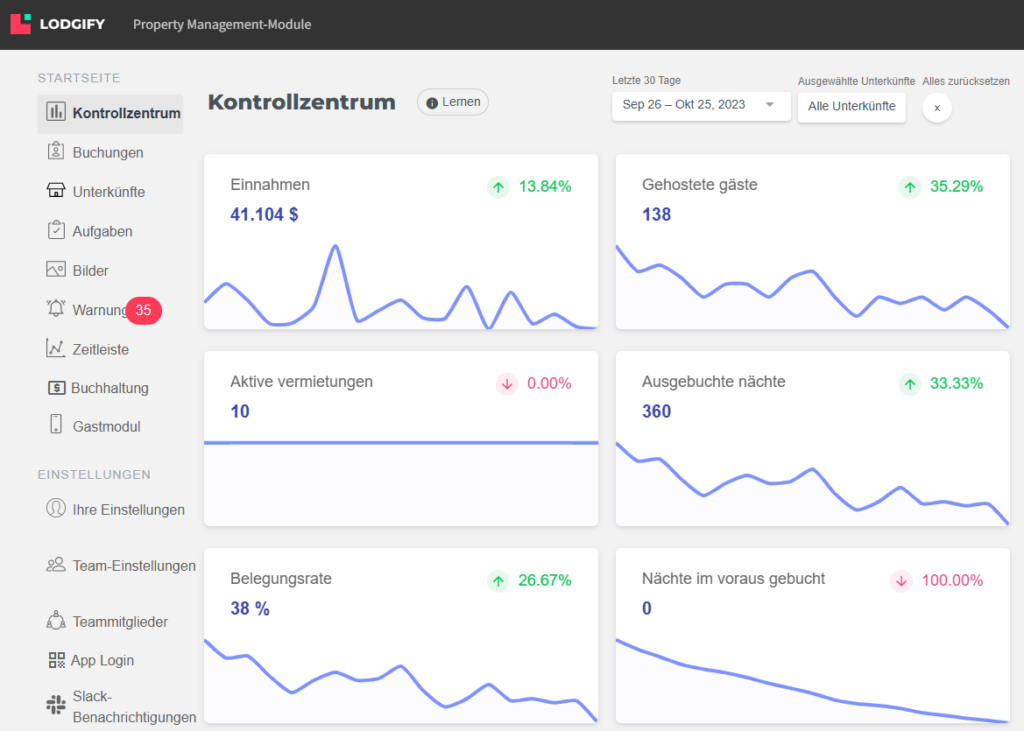This screenshot has height=731, width=1024.
Task: Click the 138 hosted guests value
Action: tap(656, 214)
